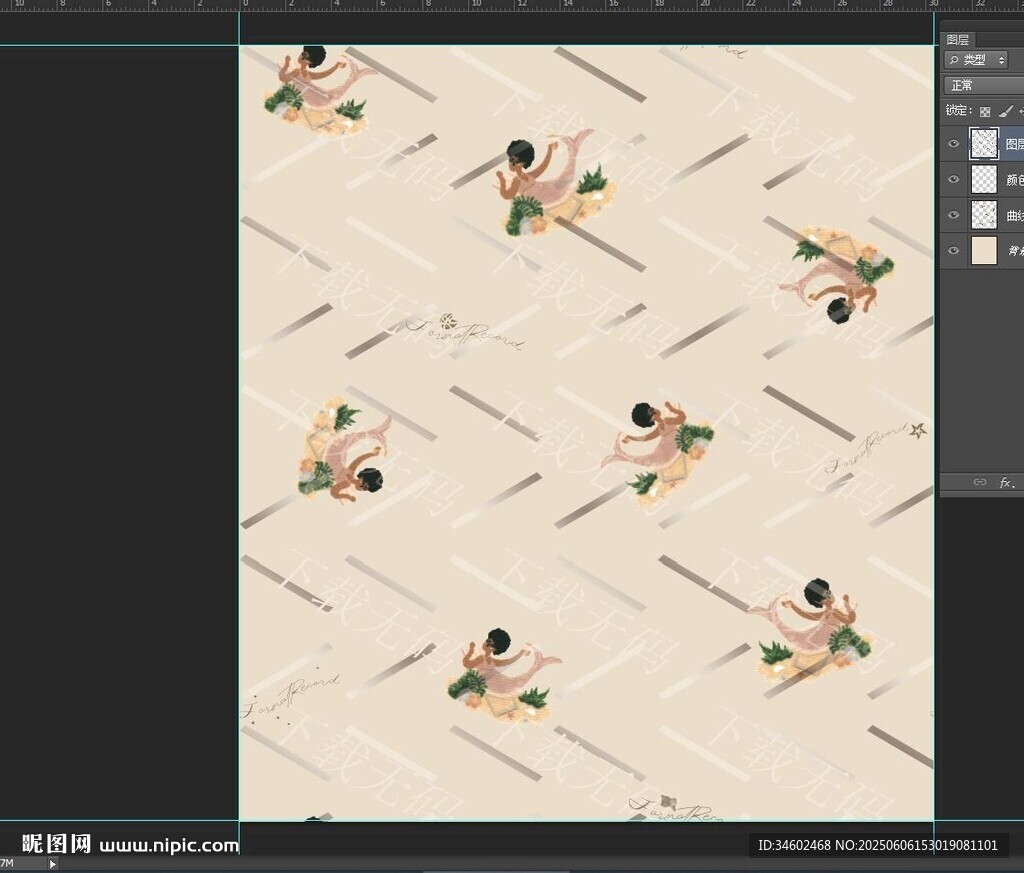
Task: Hide the selected top 图层 layer's eye
Action: (x=953, y=144)
